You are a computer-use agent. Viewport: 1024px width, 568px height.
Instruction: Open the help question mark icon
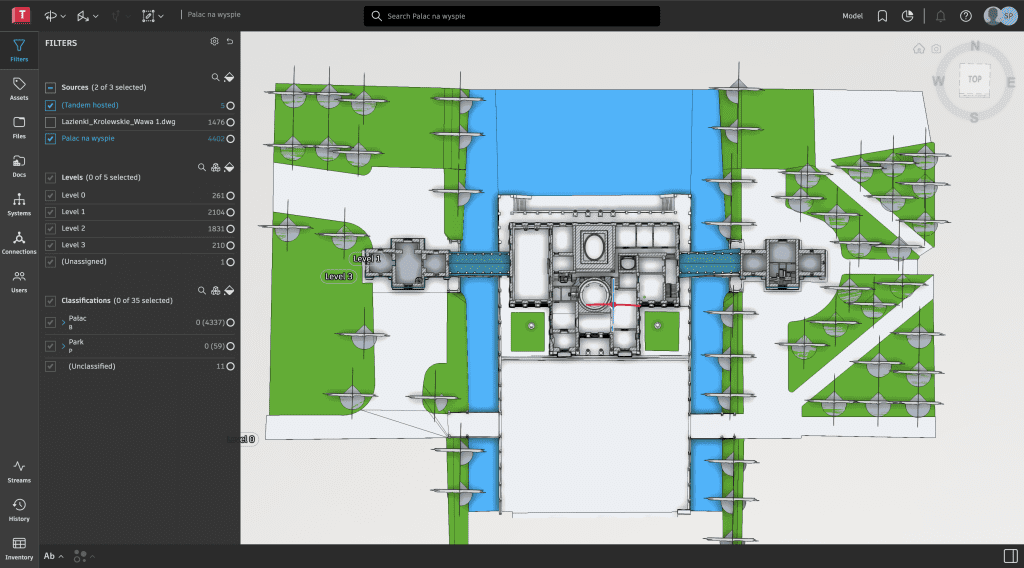click(966, 16)
